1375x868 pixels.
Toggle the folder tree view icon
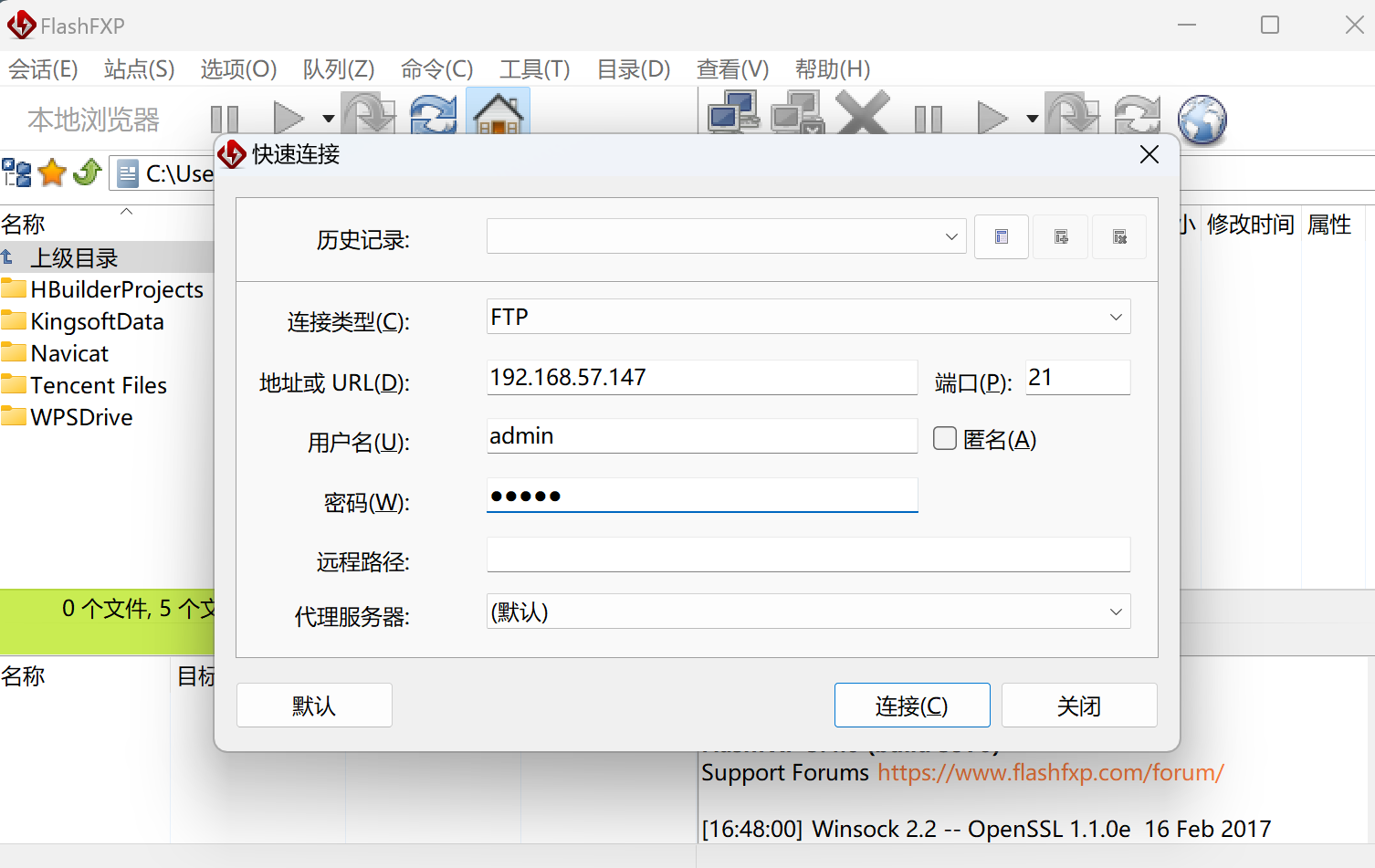[x=16, y=173]
